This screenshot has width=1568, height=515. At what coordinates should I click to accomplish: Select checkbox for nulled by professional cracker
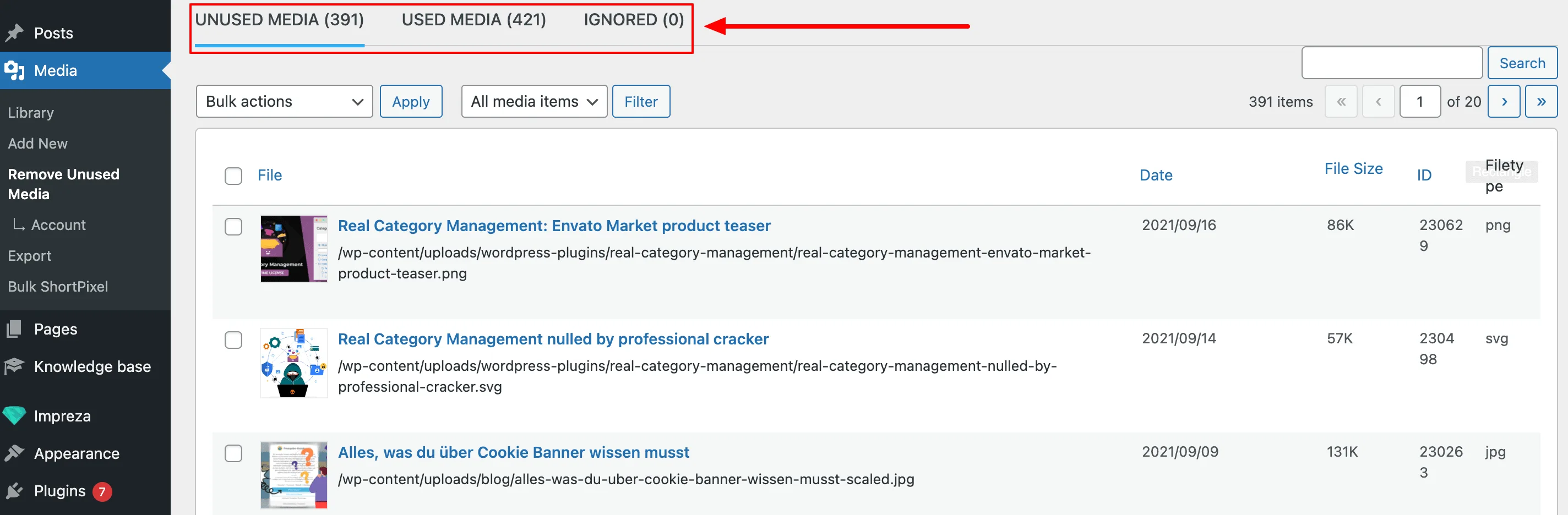pyautogui.click(x=233, y=340)
